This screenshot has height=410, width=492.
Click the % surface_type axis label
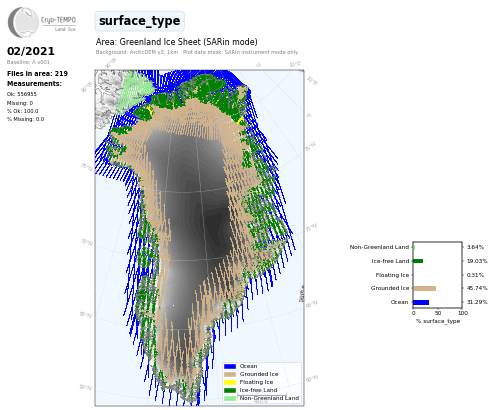[438, 321]
